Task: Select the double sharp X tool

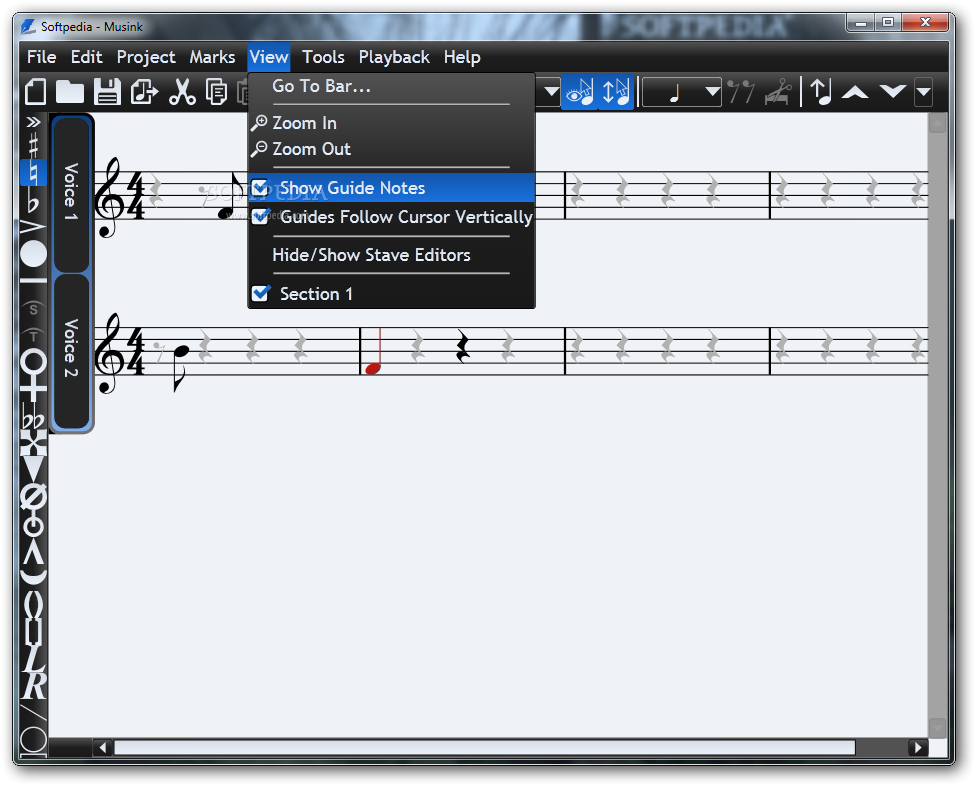Action: 34,443
